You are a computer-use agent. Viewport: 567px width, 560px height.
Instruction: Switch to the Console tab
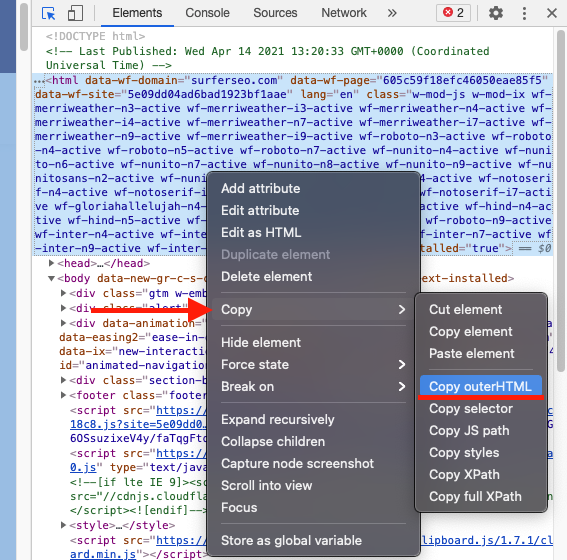pyautogui.click(x=207, y=13)
